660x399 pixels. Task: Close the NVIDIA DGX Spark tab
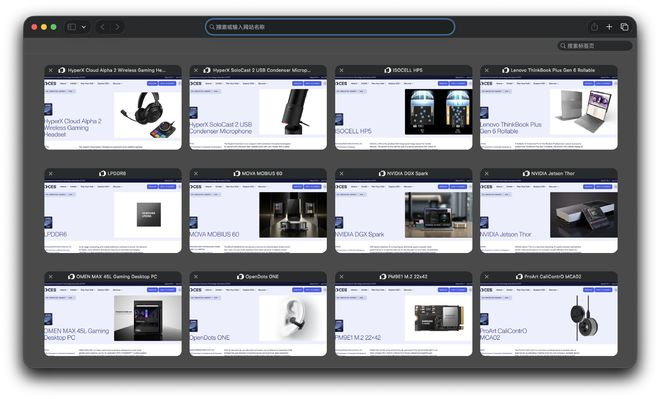click(341, 173)
